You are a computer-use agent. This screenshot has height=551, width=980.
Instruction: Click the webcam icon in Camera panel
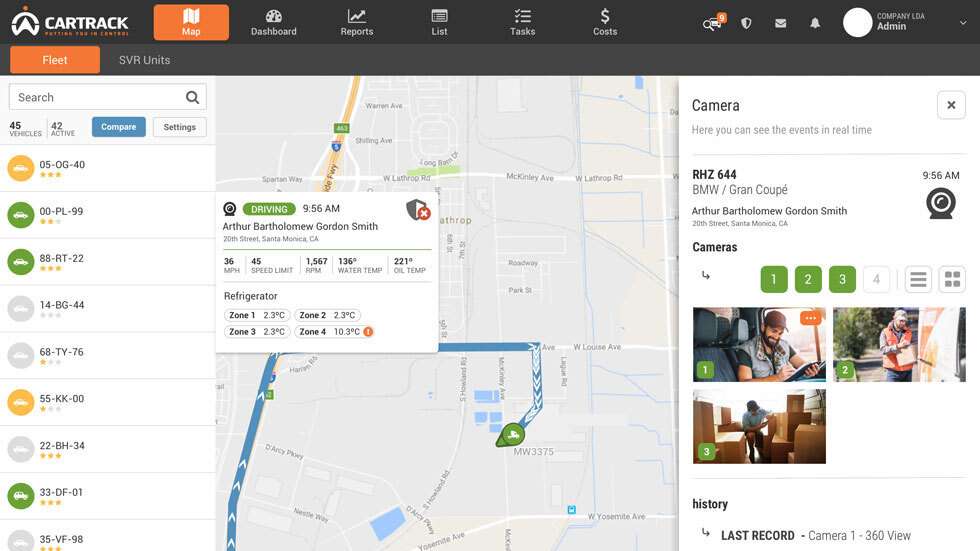[x=940, y=203]
